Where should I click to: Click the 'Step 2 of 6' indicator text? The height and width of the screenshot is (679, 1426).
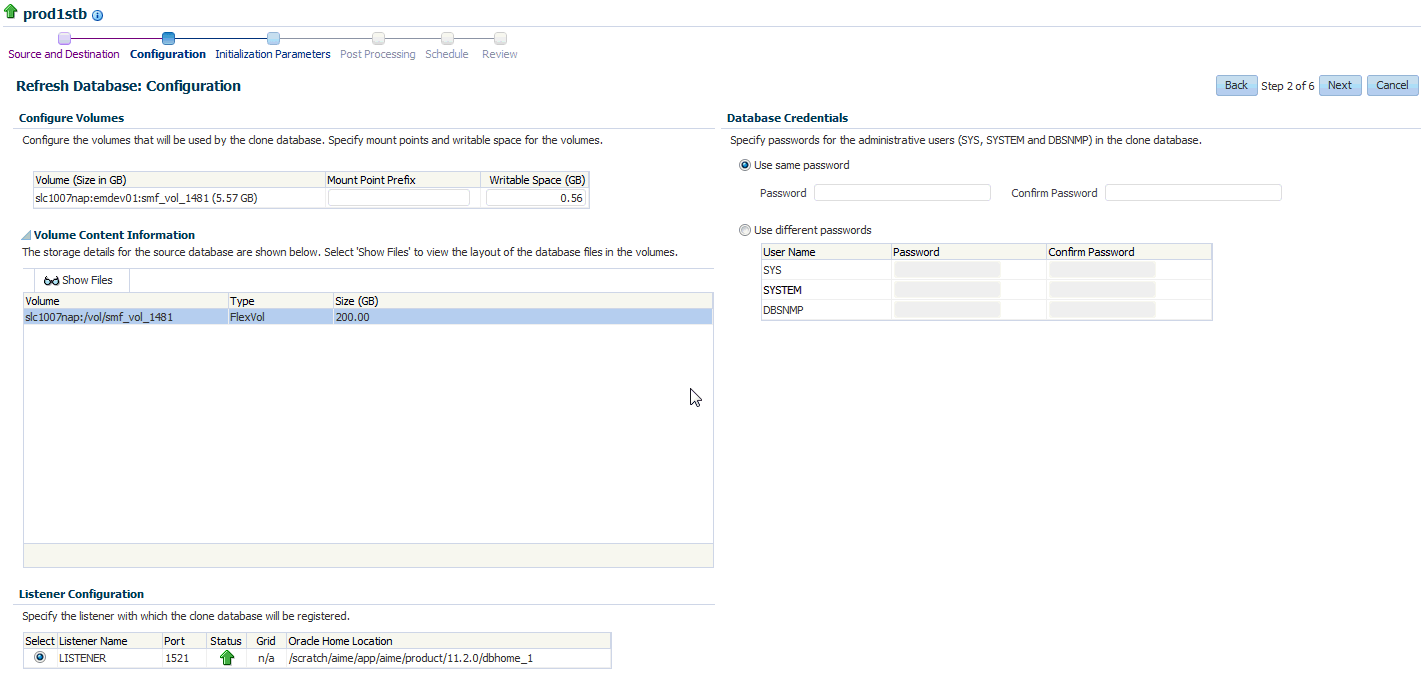click(1288, 86)
